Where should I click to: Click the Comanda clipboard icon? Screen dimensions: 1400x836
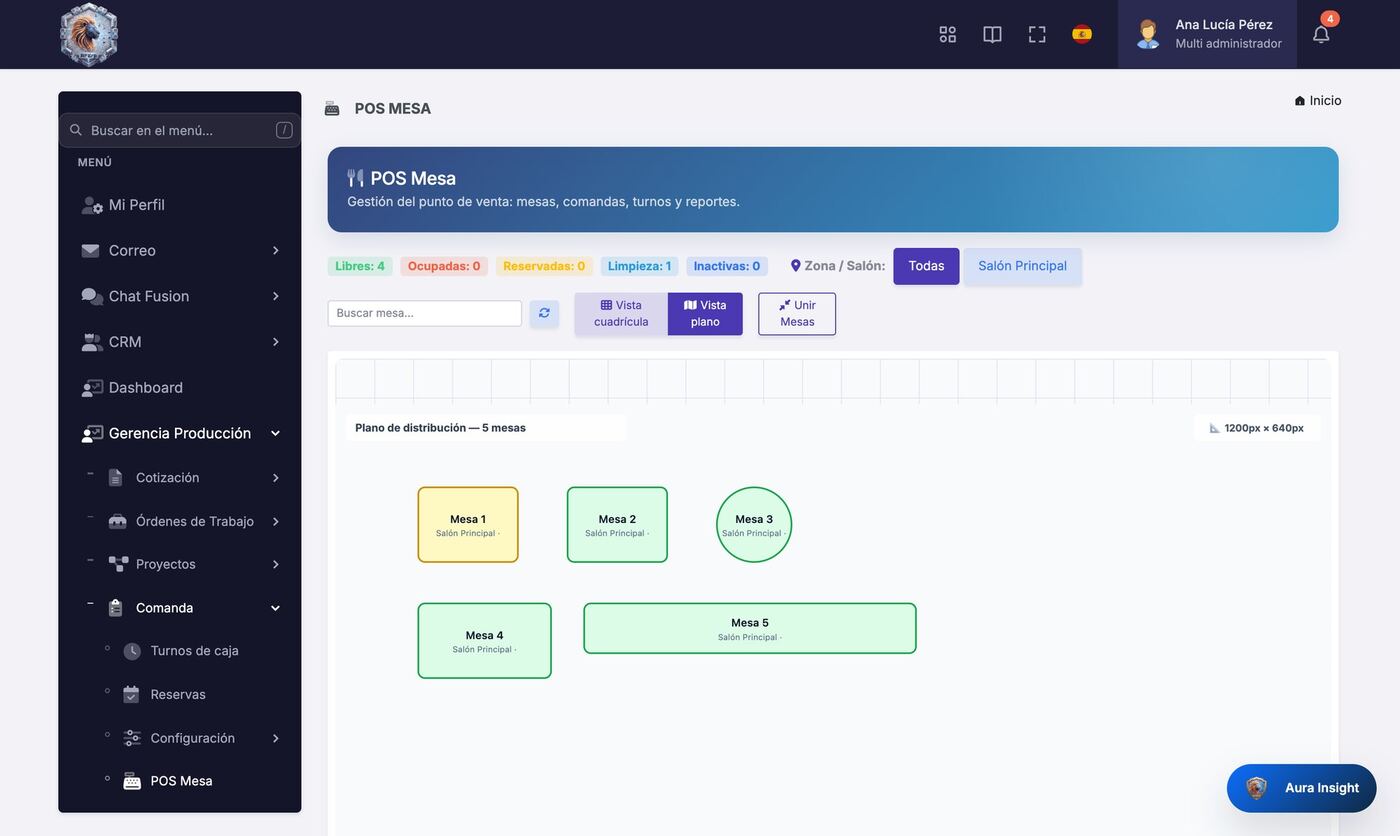116,608
